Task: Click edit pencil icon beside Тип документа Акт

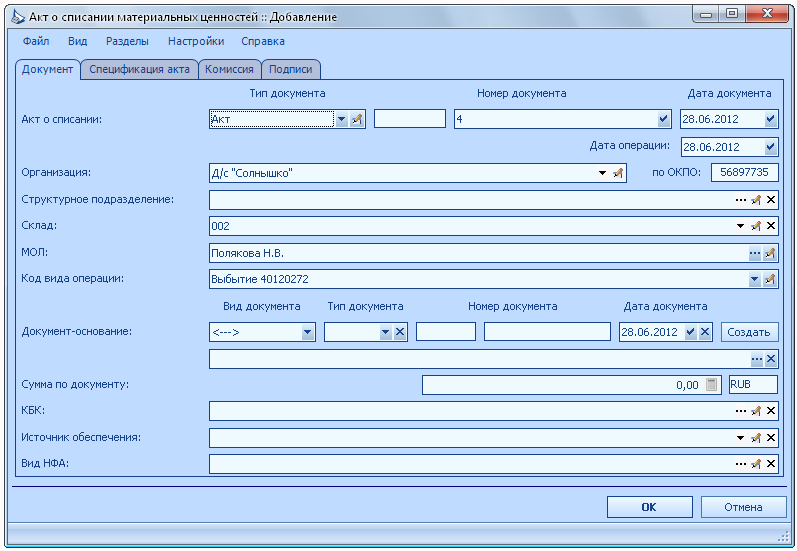Action: tap(357, 119)
